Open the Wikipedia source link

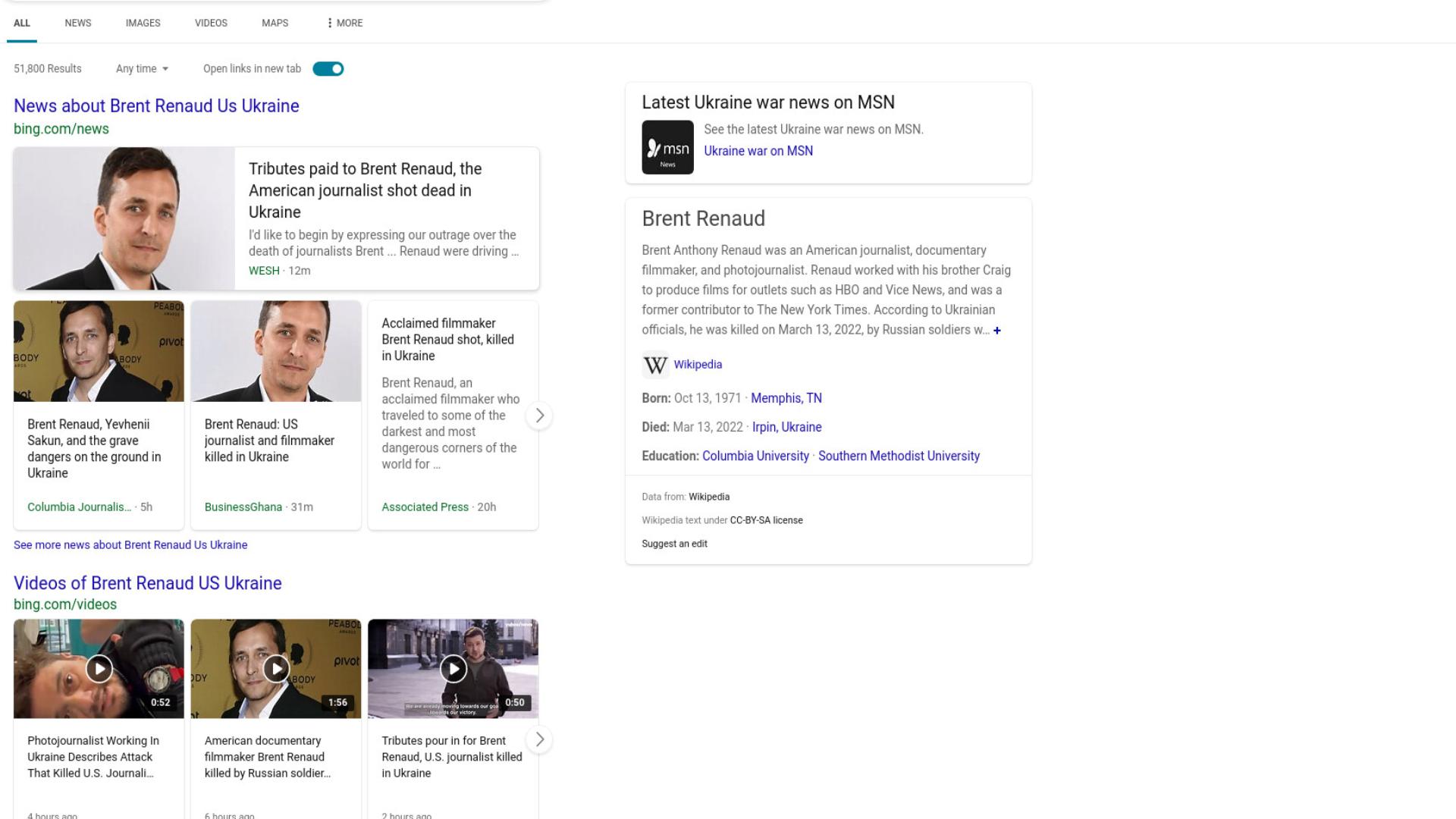(698, 365)
